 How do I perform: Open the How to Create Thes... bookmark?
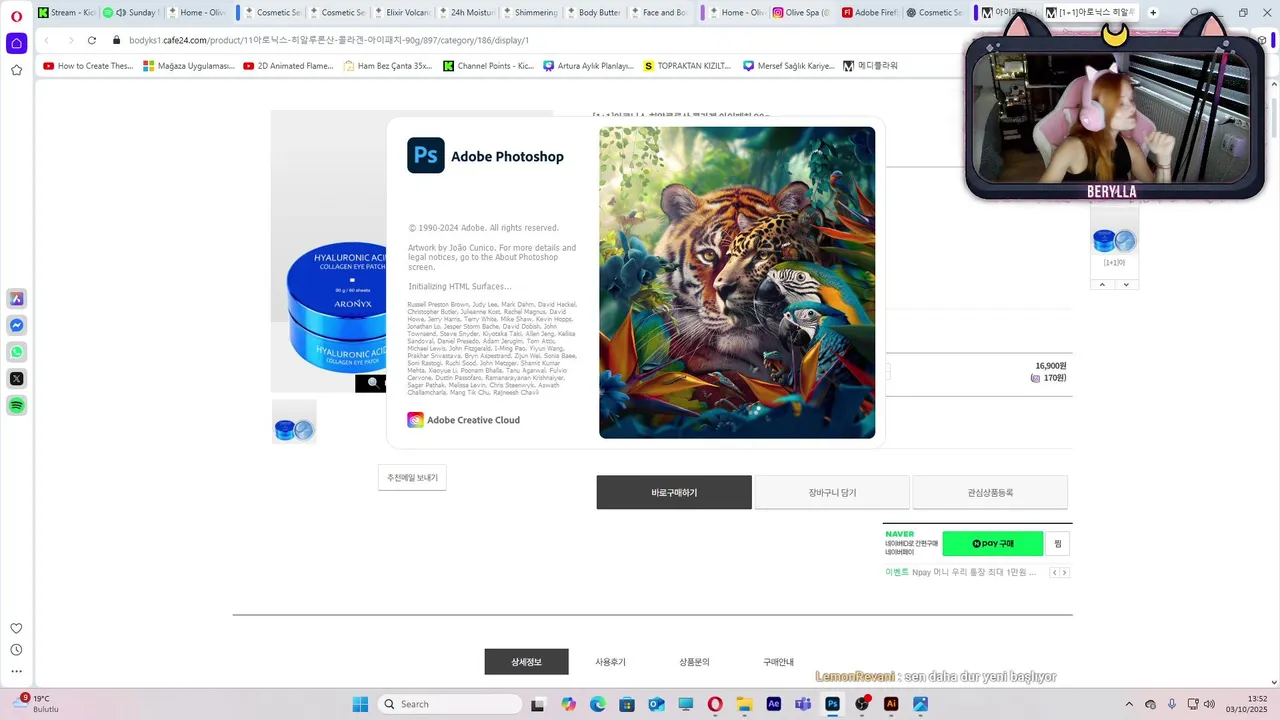88,66
